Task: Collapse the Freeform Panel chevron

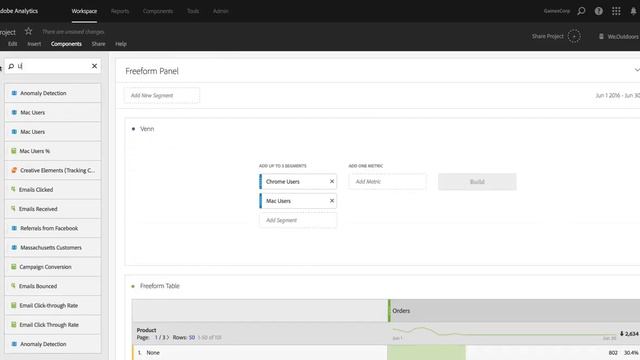Action: 637,70
